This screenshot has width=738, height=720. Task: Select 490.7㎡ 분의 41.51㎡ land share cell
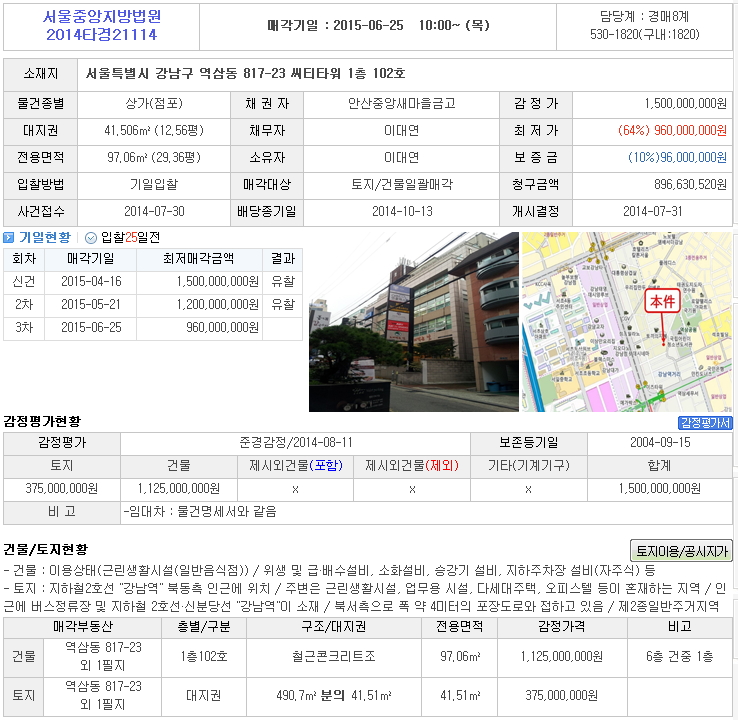click(334, 696)
